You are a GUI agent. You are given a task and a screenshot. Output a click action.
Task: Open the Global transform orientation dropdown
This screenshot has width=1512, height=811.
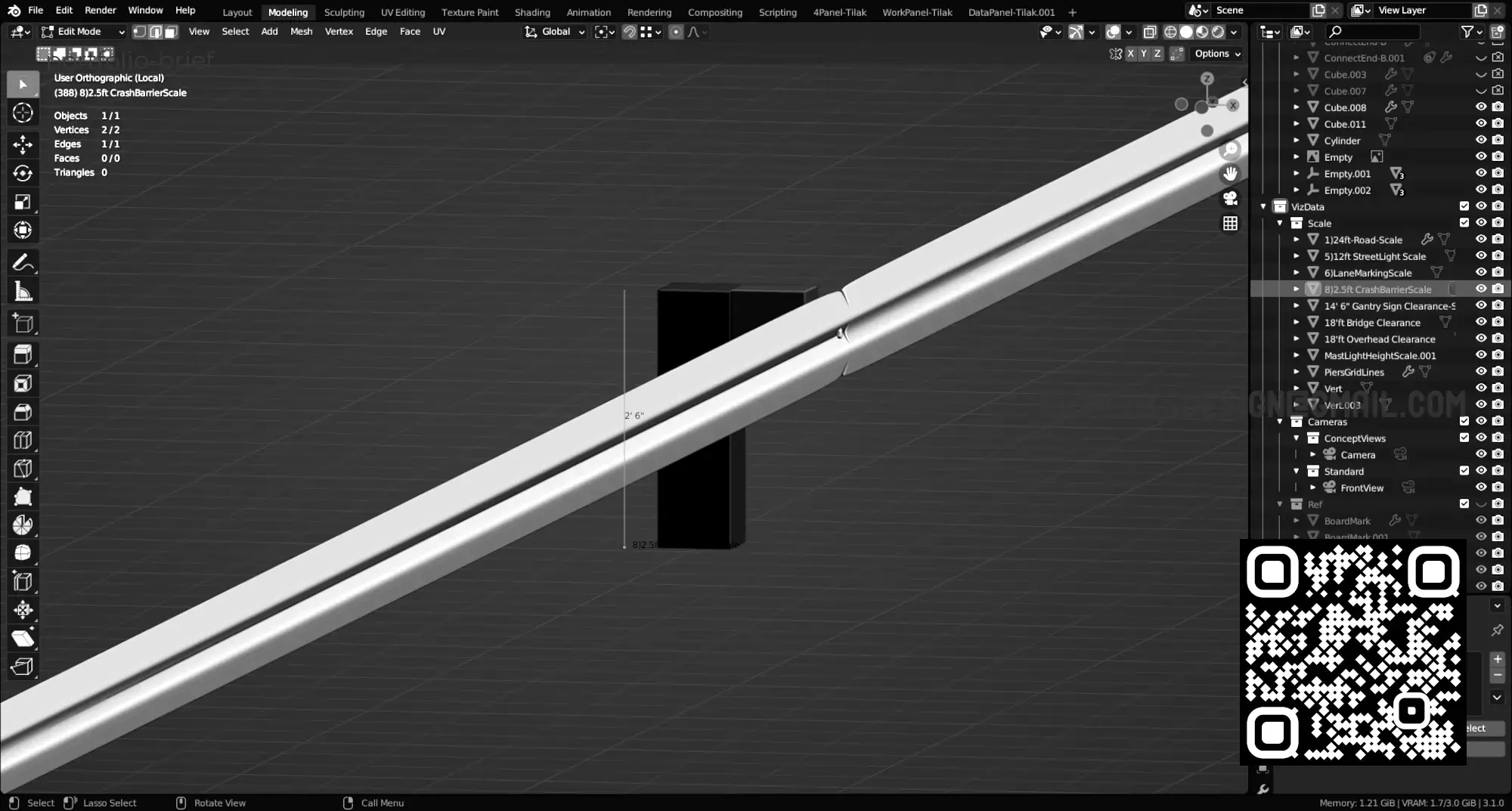[x=556, y=32]
